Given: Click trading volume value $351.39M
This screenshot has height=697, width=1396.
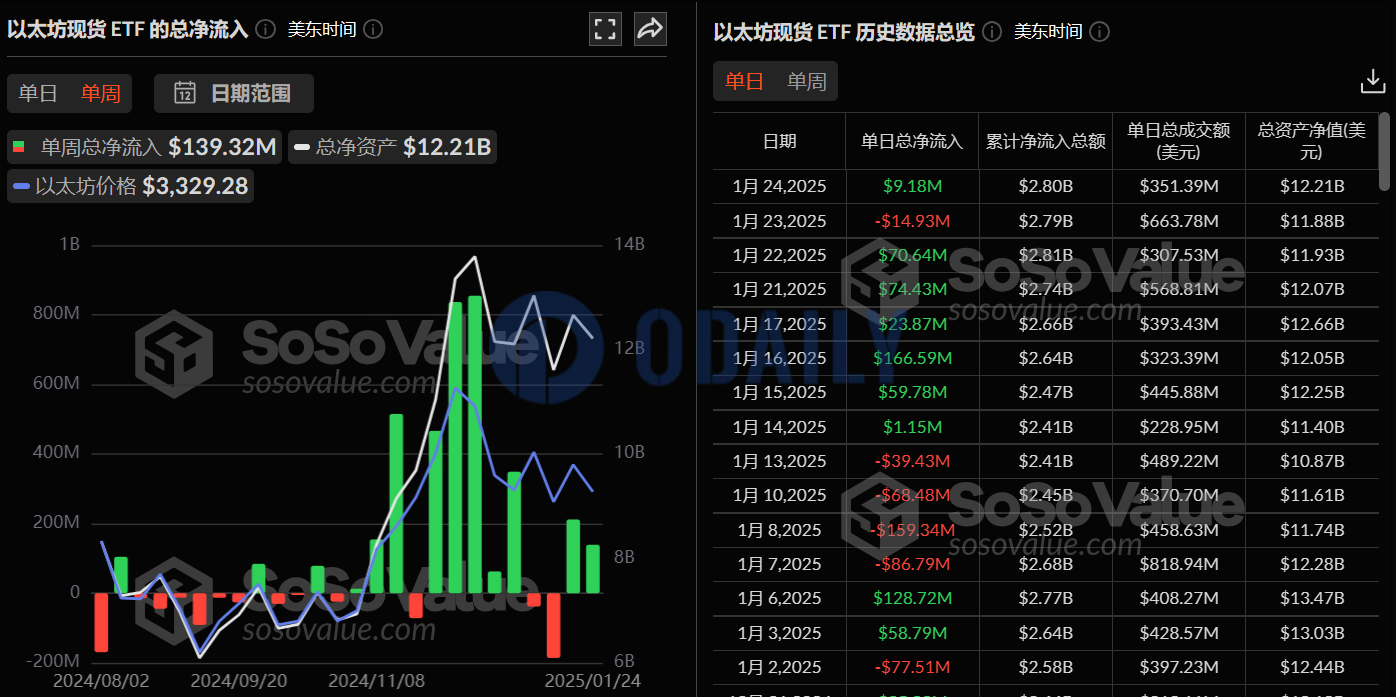Looking at the screenshot, I should [1179, 186].
